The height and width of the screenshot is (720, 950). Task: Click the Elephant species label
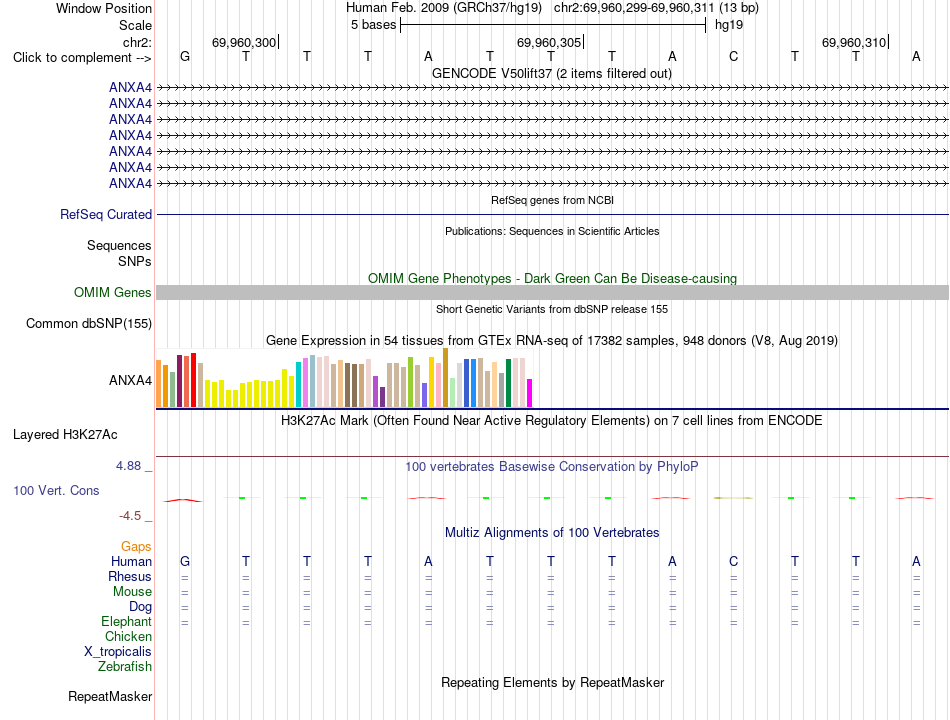(x=126, y=622)
